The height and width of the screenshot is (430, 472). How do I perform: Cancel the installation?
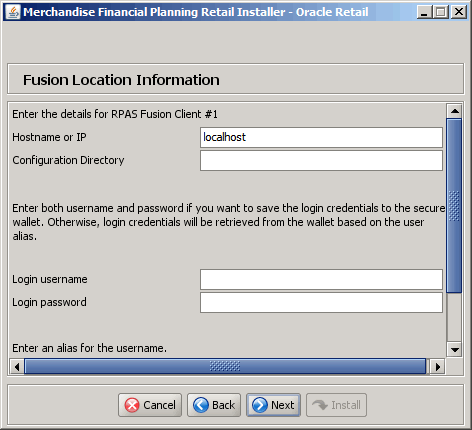click(x=150, y=405)
